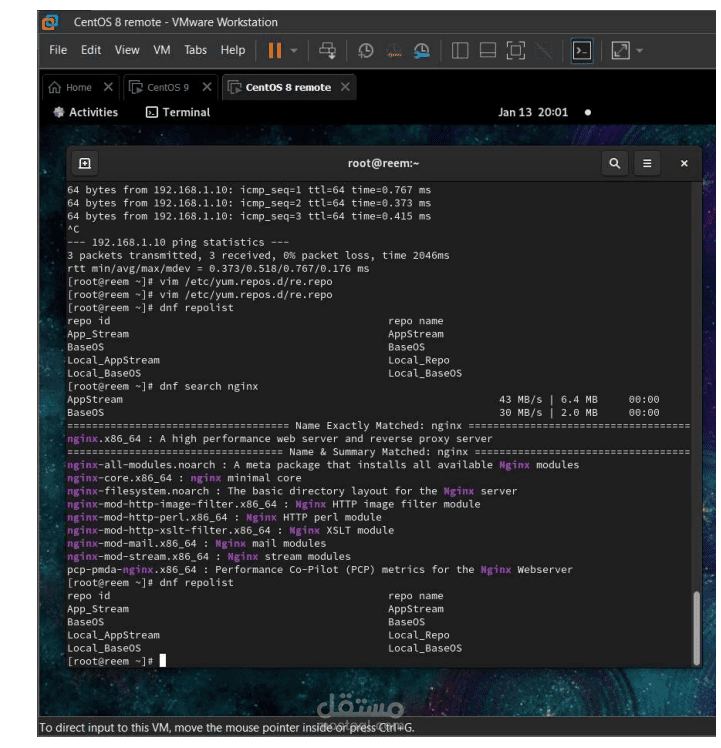Click the 'pcp-pmda-nginx.x86_64' line
This screenshot has height=748, width=721.
[320, 570]
